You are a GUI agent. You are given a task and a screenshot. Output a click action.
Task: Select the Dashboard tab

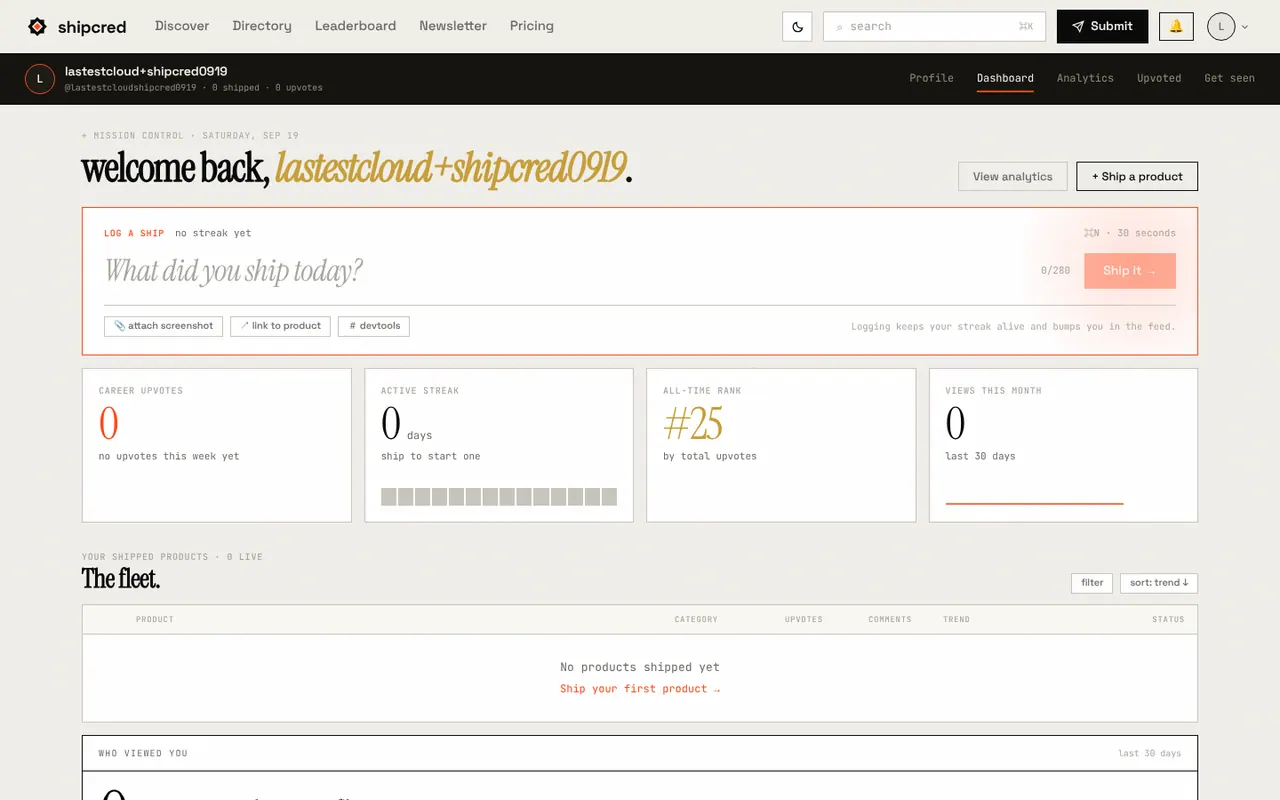click(1005, 78)
